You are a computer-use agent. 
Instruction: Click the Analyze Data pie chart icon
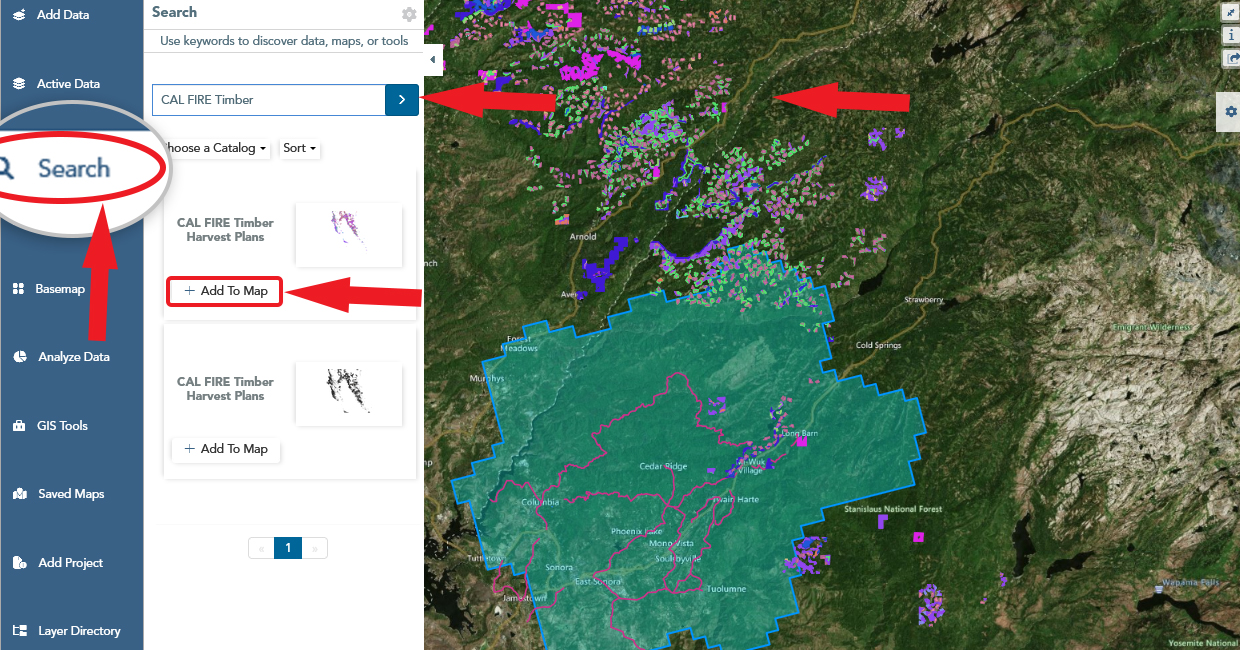(x=19, y=357)
